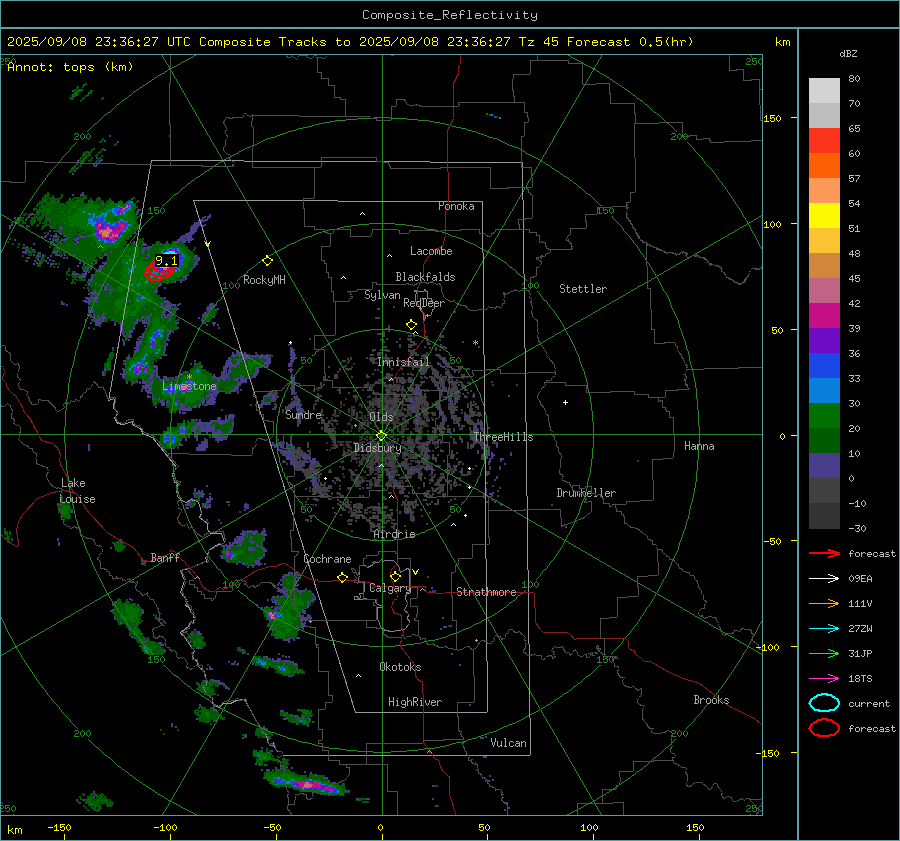The image size is (900, 841).
Task: Click the bright orange 57-60 dBZ swatch
Action: click(824, 165)
